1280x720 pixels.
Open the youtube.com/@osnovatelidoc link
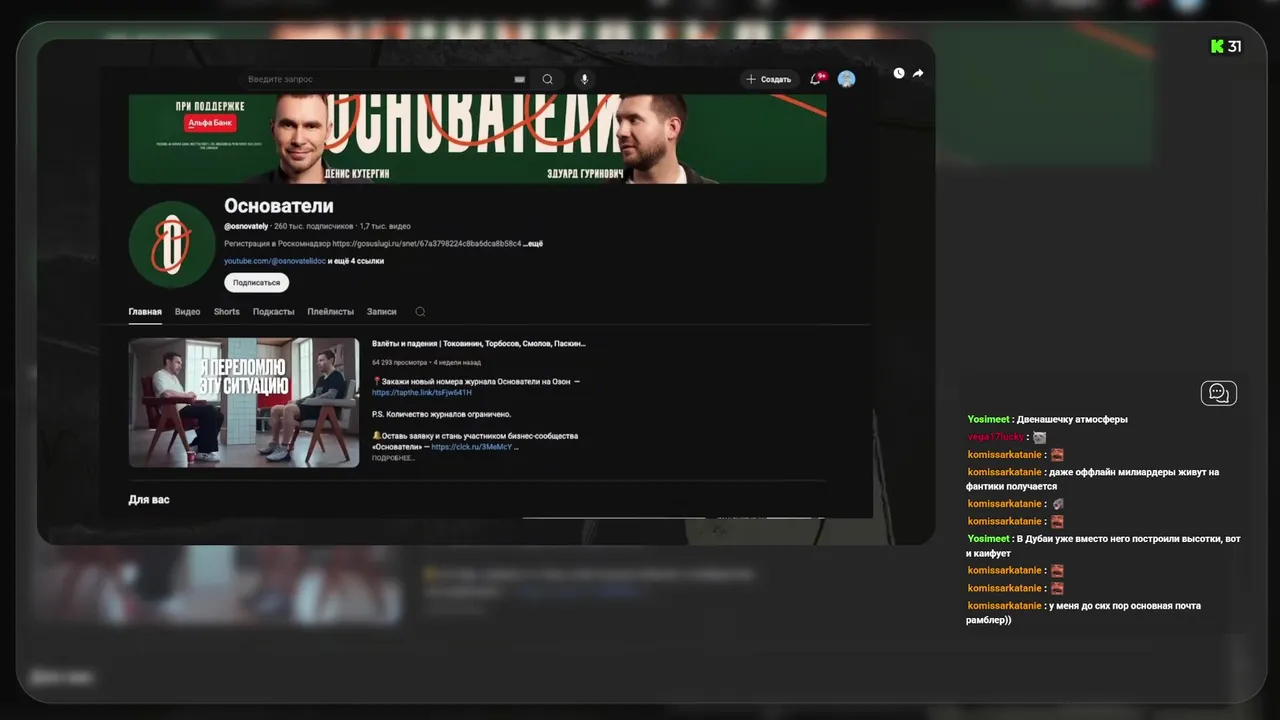[274, 261]
